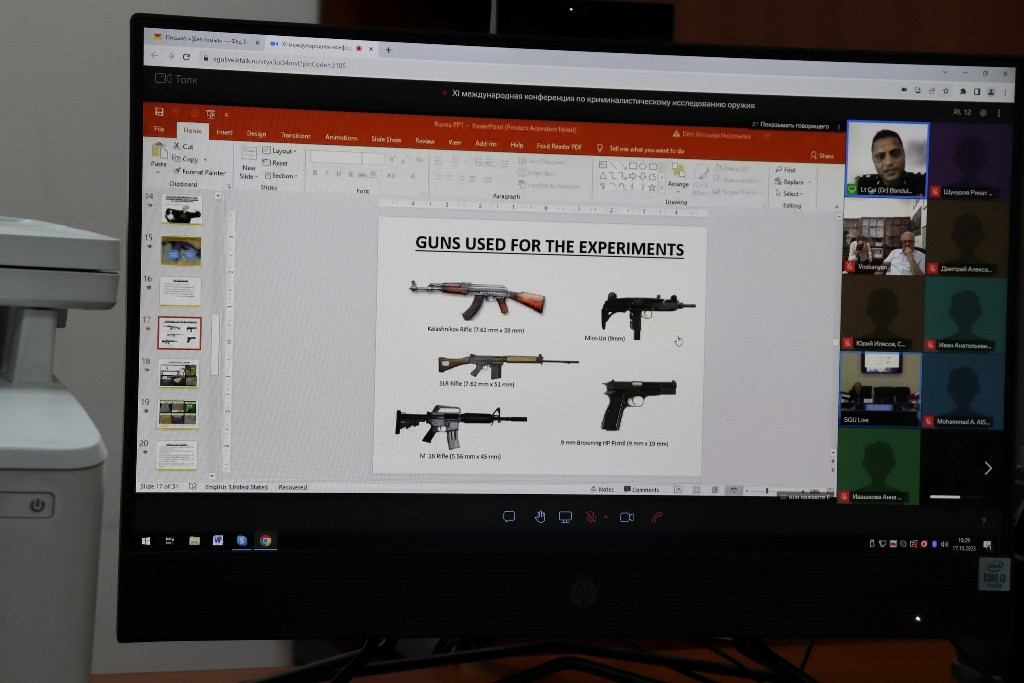1024x683 pixels.
Task: Click the PowerPoint Save icon
Action: (x=159, y=112)
